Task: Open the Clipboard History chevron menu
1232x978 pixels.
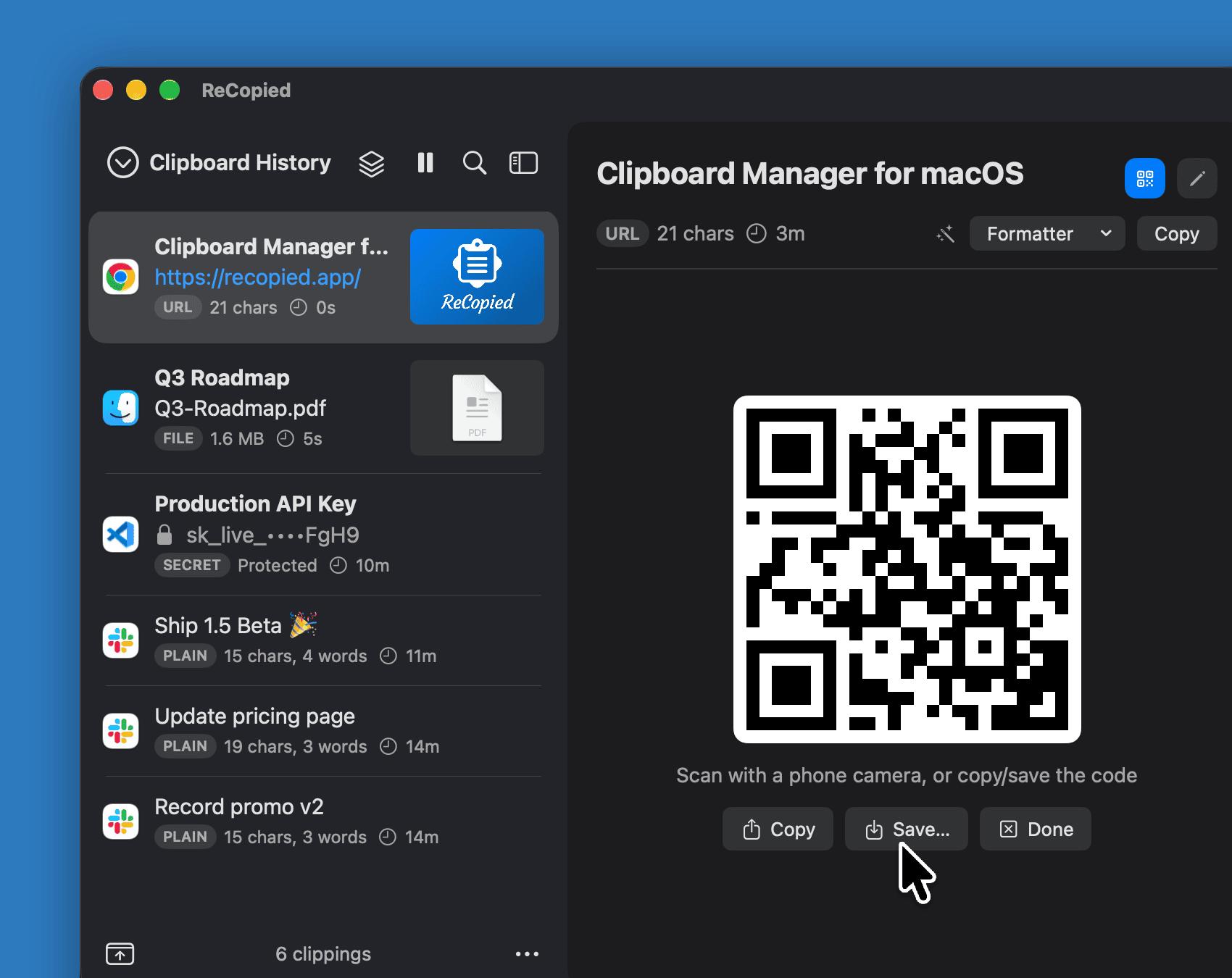Action: pyautogui.click(x=122, y=162)
